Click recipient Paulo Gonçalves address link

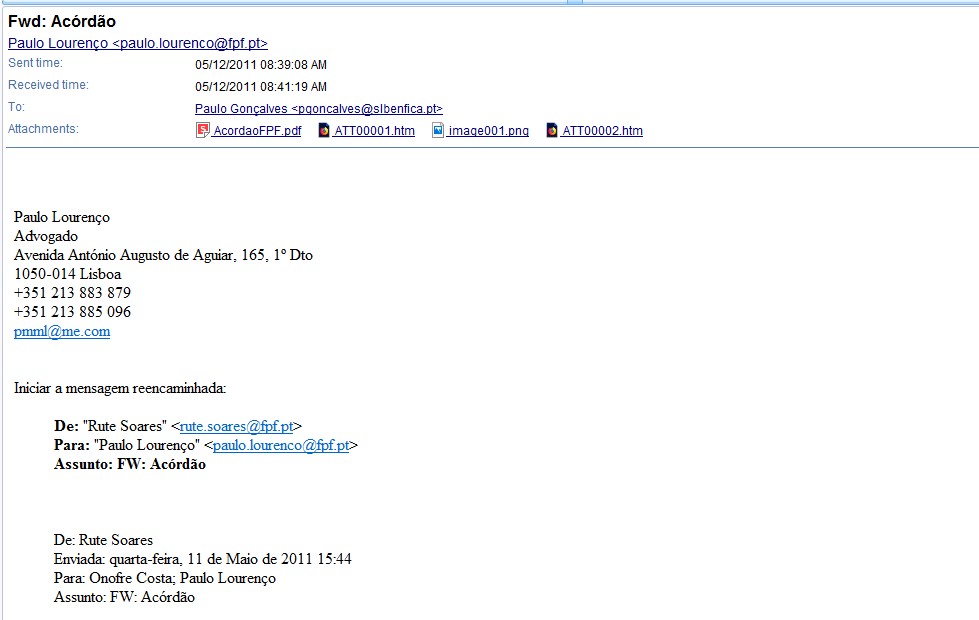pos(318,109)
